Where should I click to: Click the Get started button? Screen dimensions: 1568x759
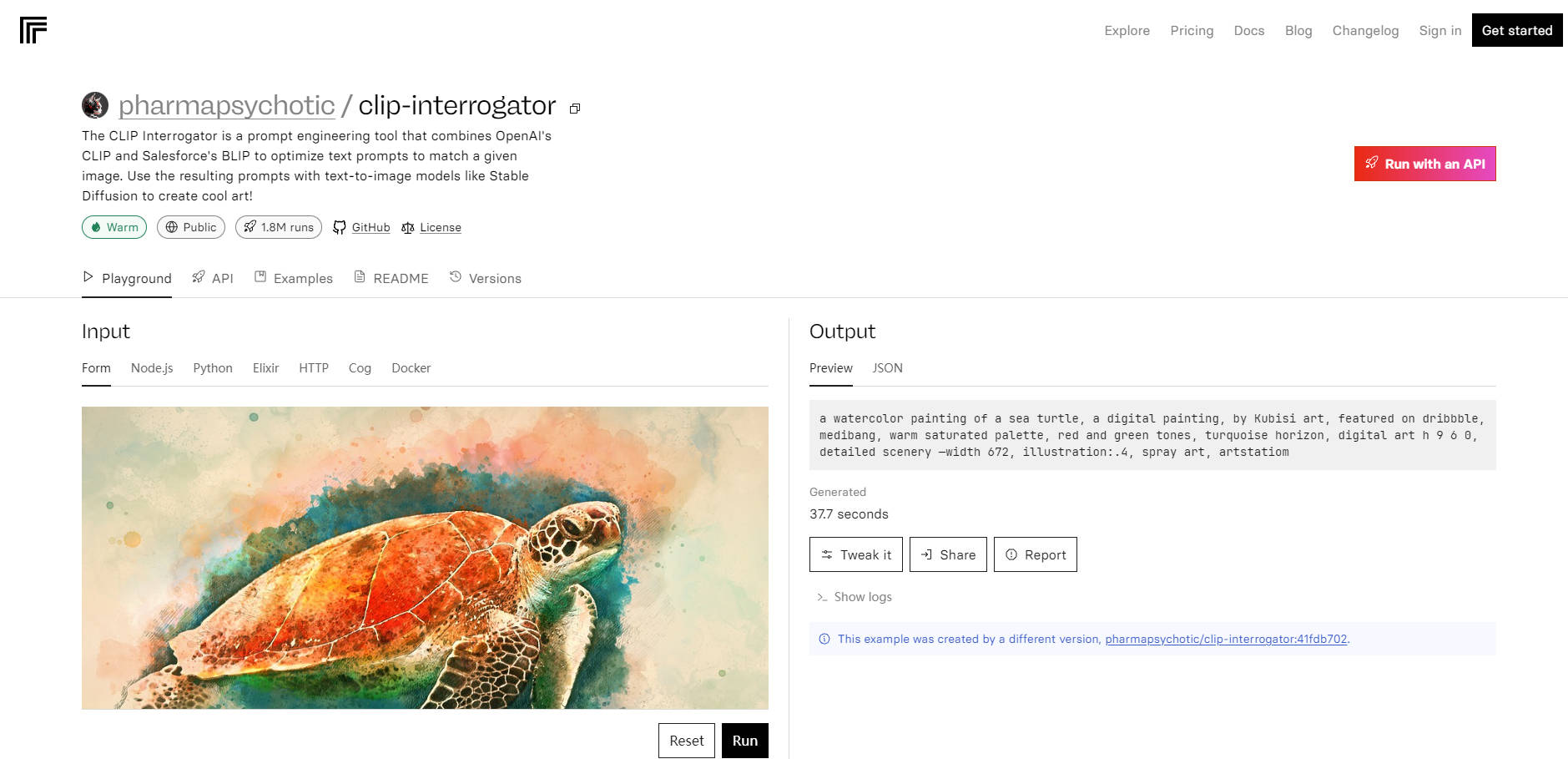point(1516,30)
